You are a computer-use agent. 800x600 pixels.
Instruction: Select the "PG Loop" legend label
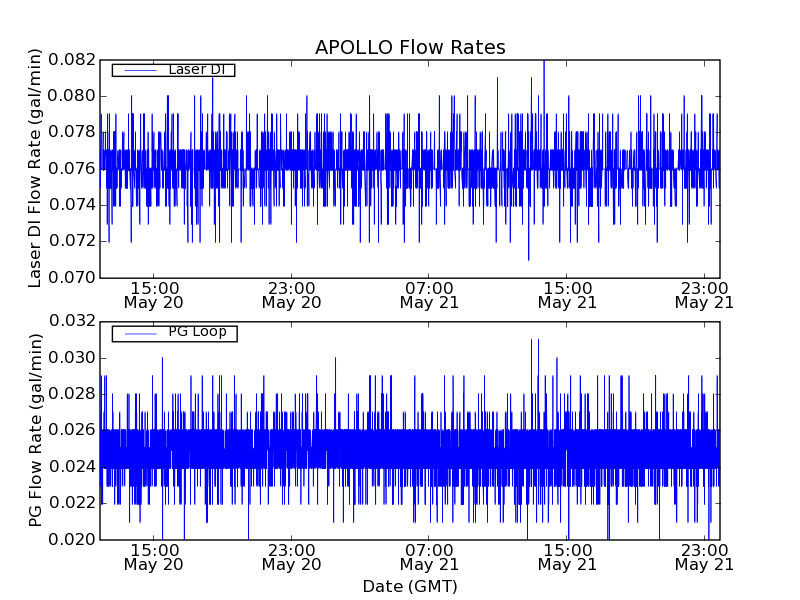(197, 332)
